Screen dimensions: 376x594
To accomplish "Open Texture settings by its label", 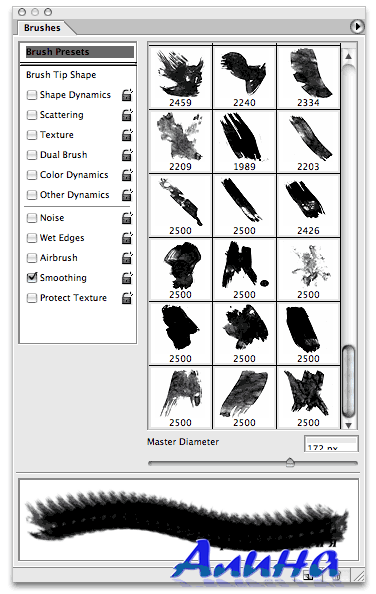I will pos(56,135).
